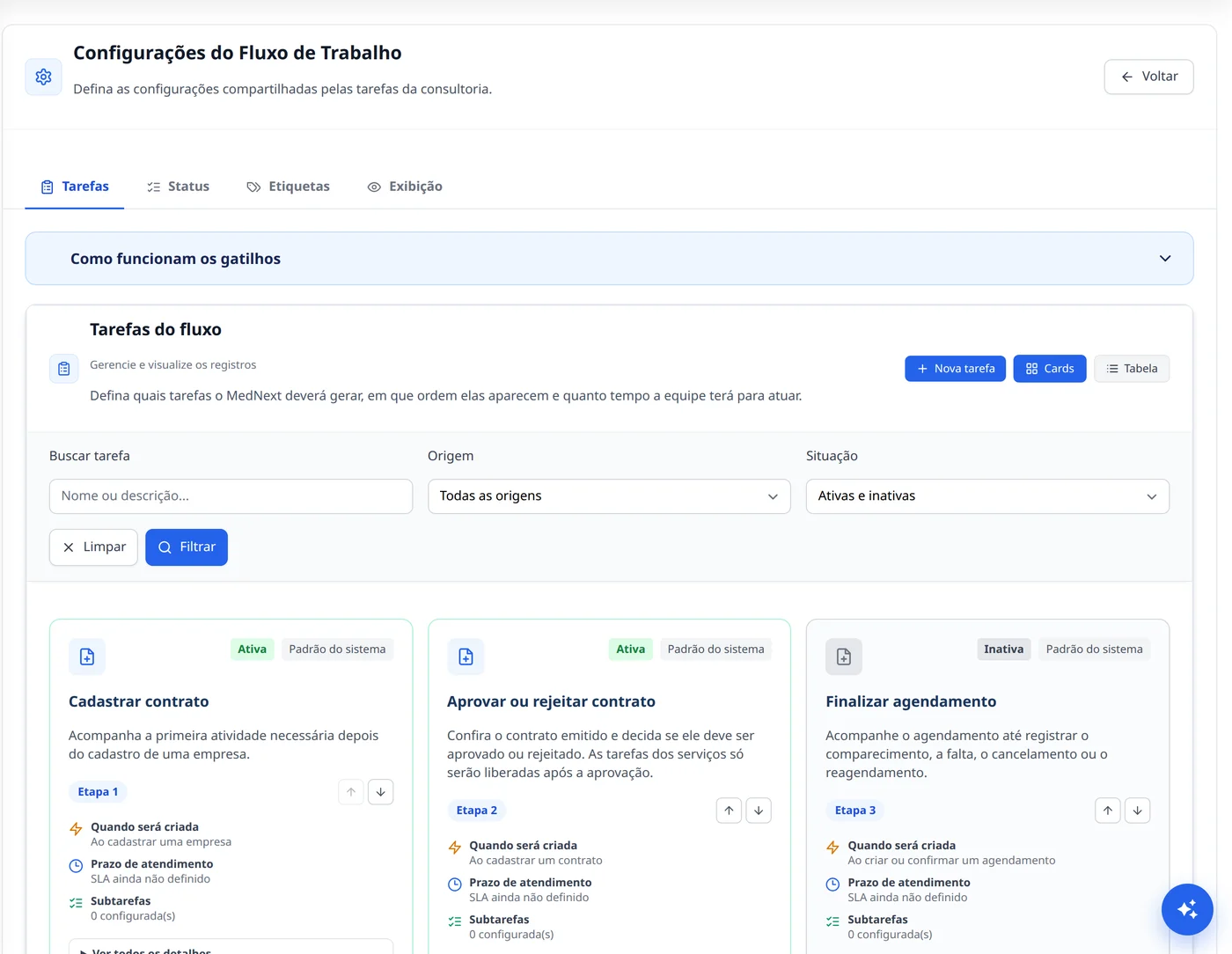Click the Etapa 1 badge
This screenshot has height=954, width=1232.
[x=98, y=792]
